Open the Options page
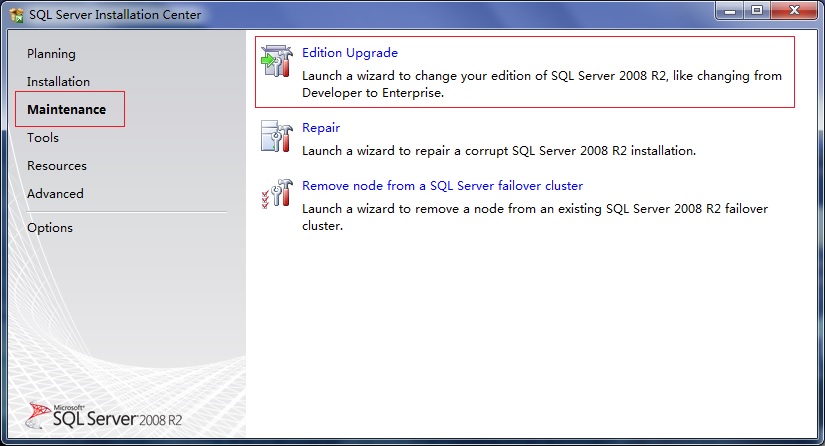Image resolution: width=825 pixels, height=446 pixels. [50, 228]
